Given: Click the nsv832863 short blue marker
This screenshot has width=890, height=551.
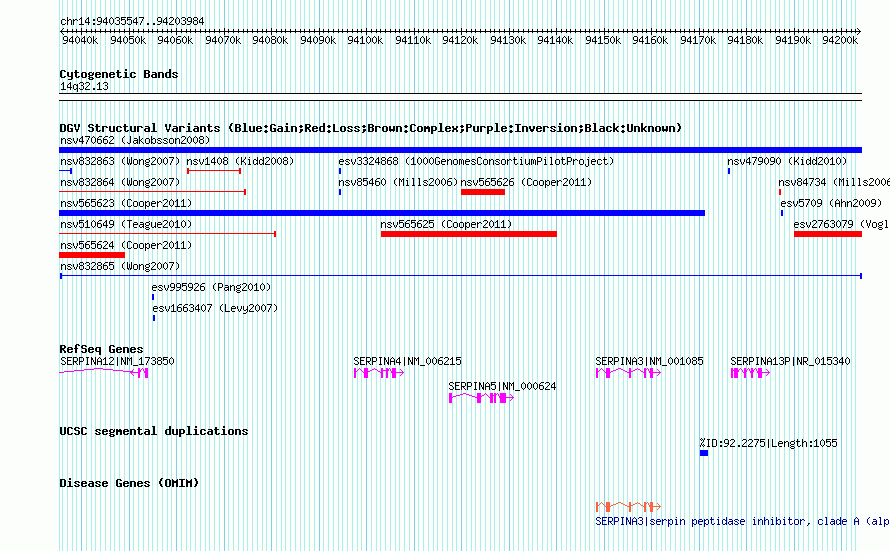Looking at the screenshot, I should [x=65, y=171].
